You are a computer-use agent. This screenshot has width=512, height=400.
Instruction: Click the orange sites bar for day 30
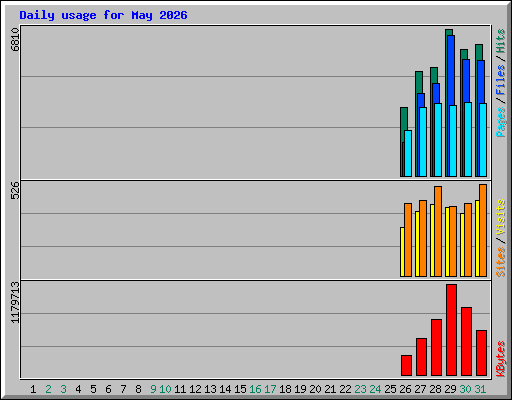(468, 240)
